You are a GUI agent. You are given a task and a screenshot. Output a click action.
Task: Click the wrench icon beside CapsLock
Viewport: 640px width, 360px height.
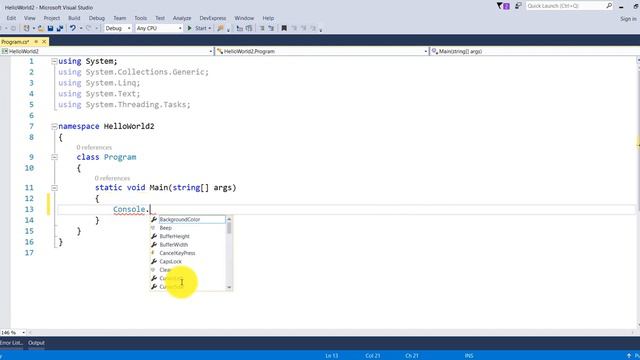pos(154,261)
